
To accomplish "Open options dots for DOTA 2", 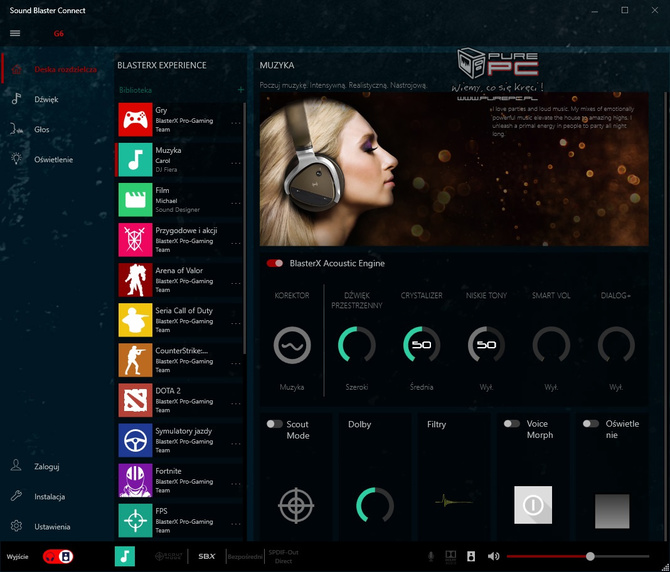I will [x=235, y=404].
